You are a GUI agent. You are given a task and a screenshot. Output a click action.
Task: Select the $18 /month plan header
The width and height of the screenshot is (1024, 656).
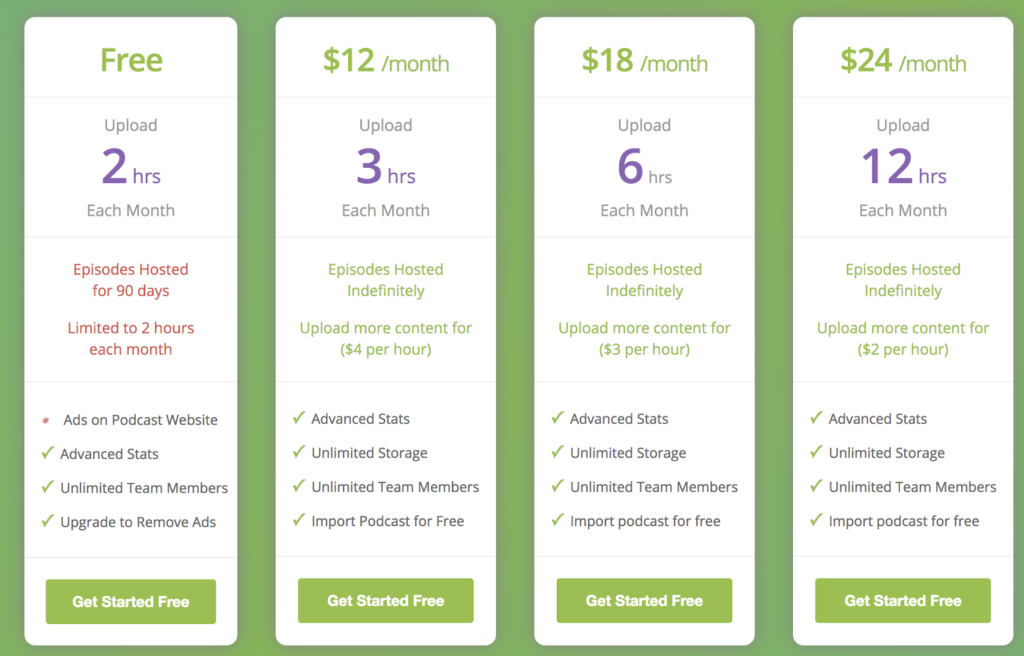click(x=644, y=62)
